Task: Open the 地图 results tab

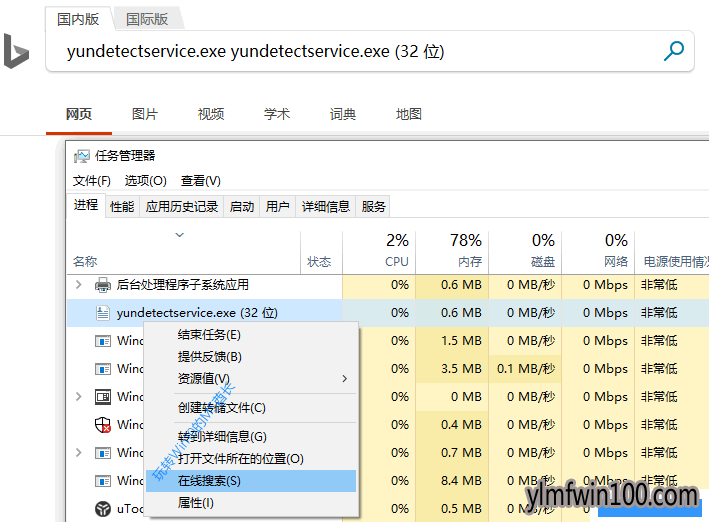Action: (x=409, y=114)
